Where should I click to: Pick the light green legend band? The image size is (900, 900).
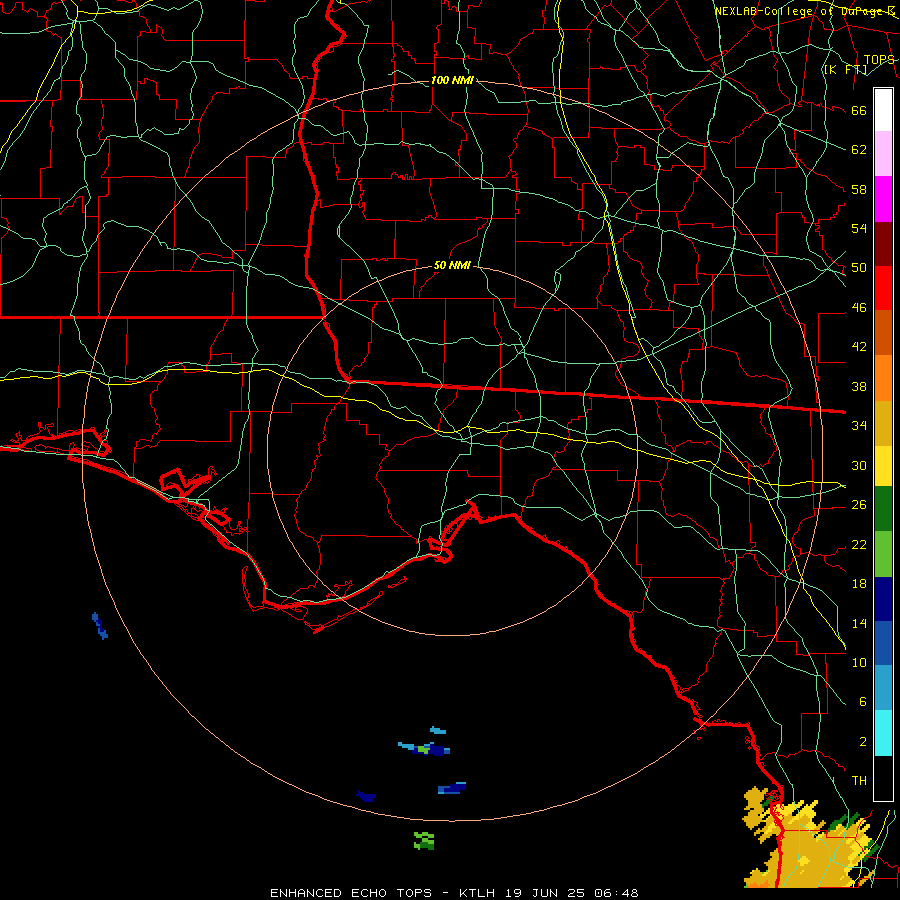pos(883,554)
